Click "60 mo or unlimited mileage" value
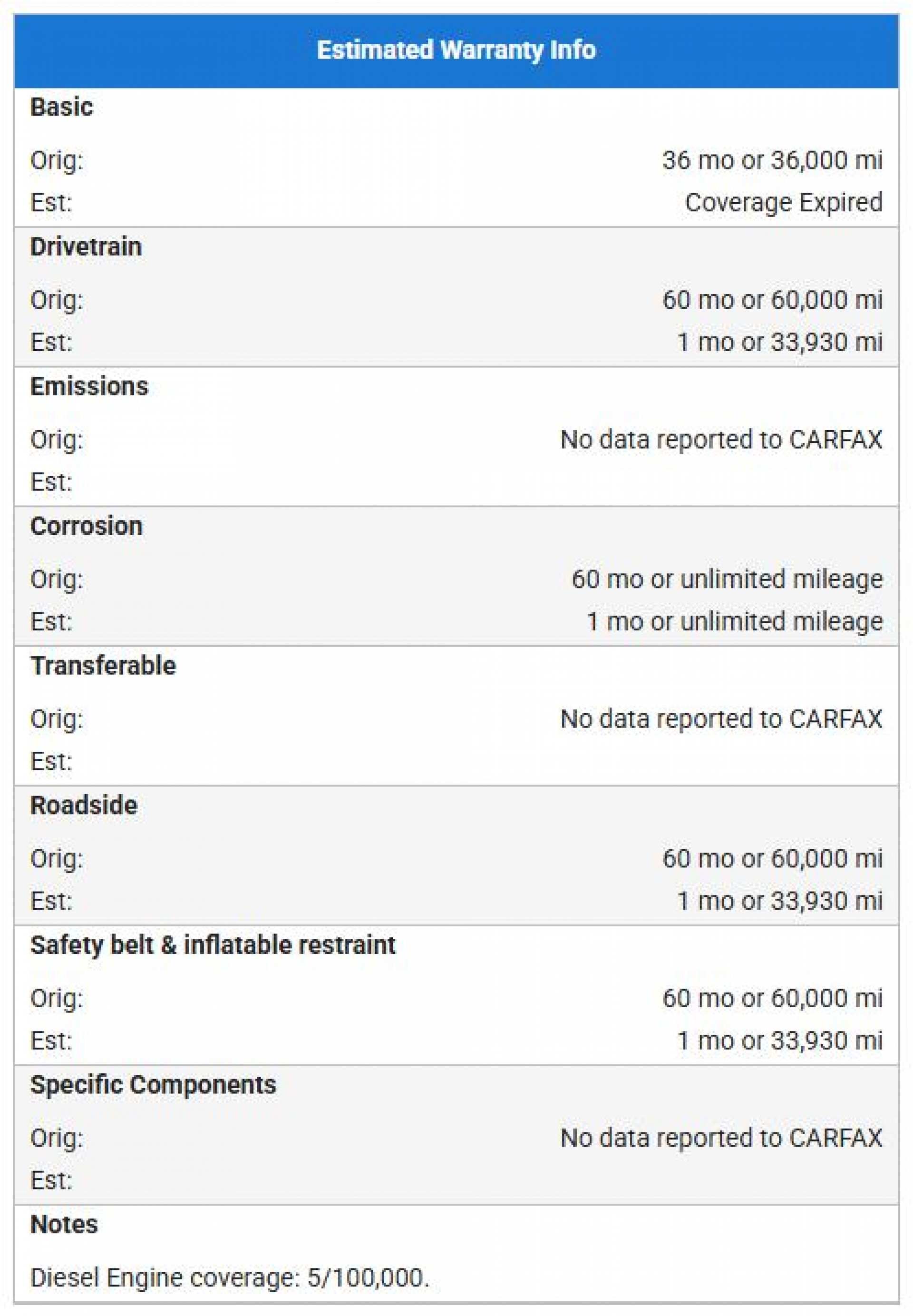The height and width of the screenshot is (1316, 913). [727, 579]
